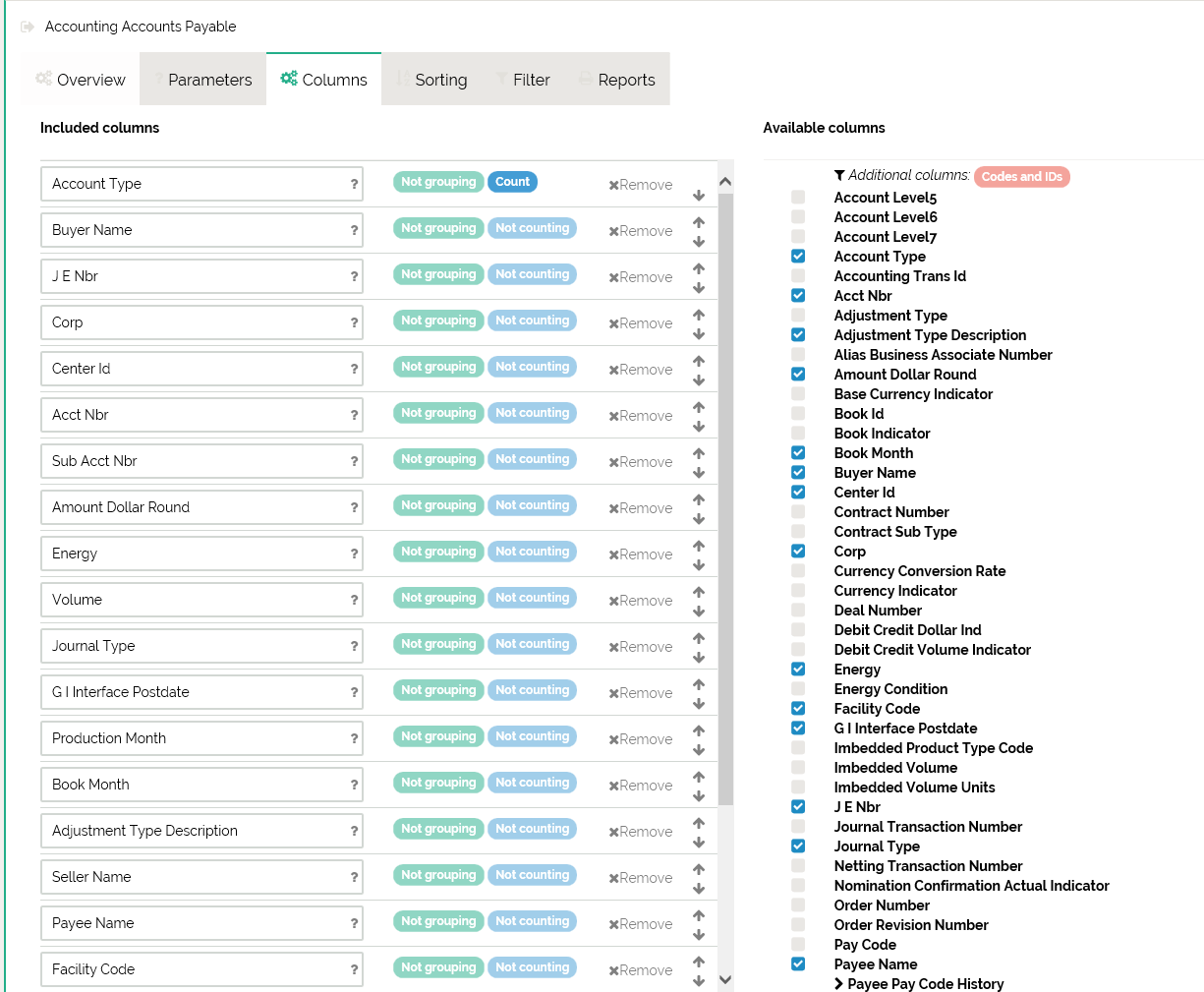
Task: Uncheck the Acct Nbr checkbox
Action: pos(798,295)
